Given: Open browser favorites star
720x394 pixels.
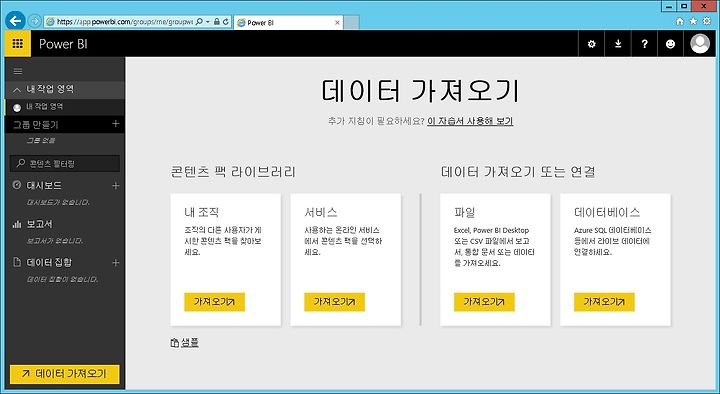Looking at the screenshot, I should (693, 21).
